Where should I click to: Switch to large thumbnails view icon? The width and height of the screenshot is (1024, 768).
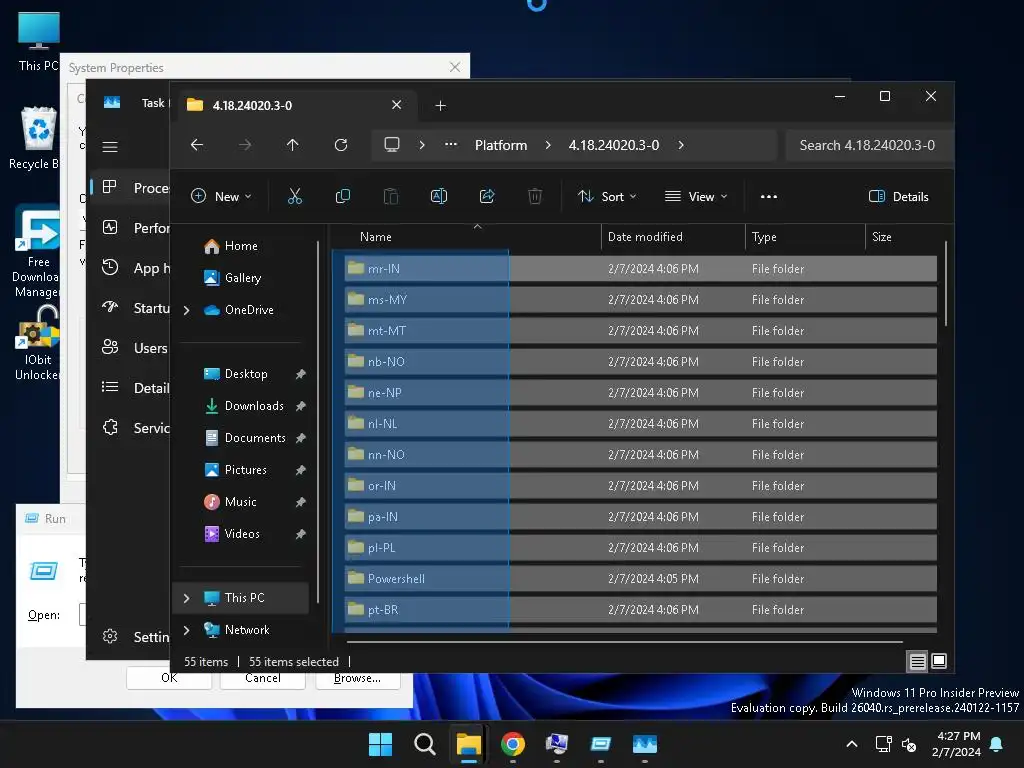pyautogui.click(x=939, y=661)
